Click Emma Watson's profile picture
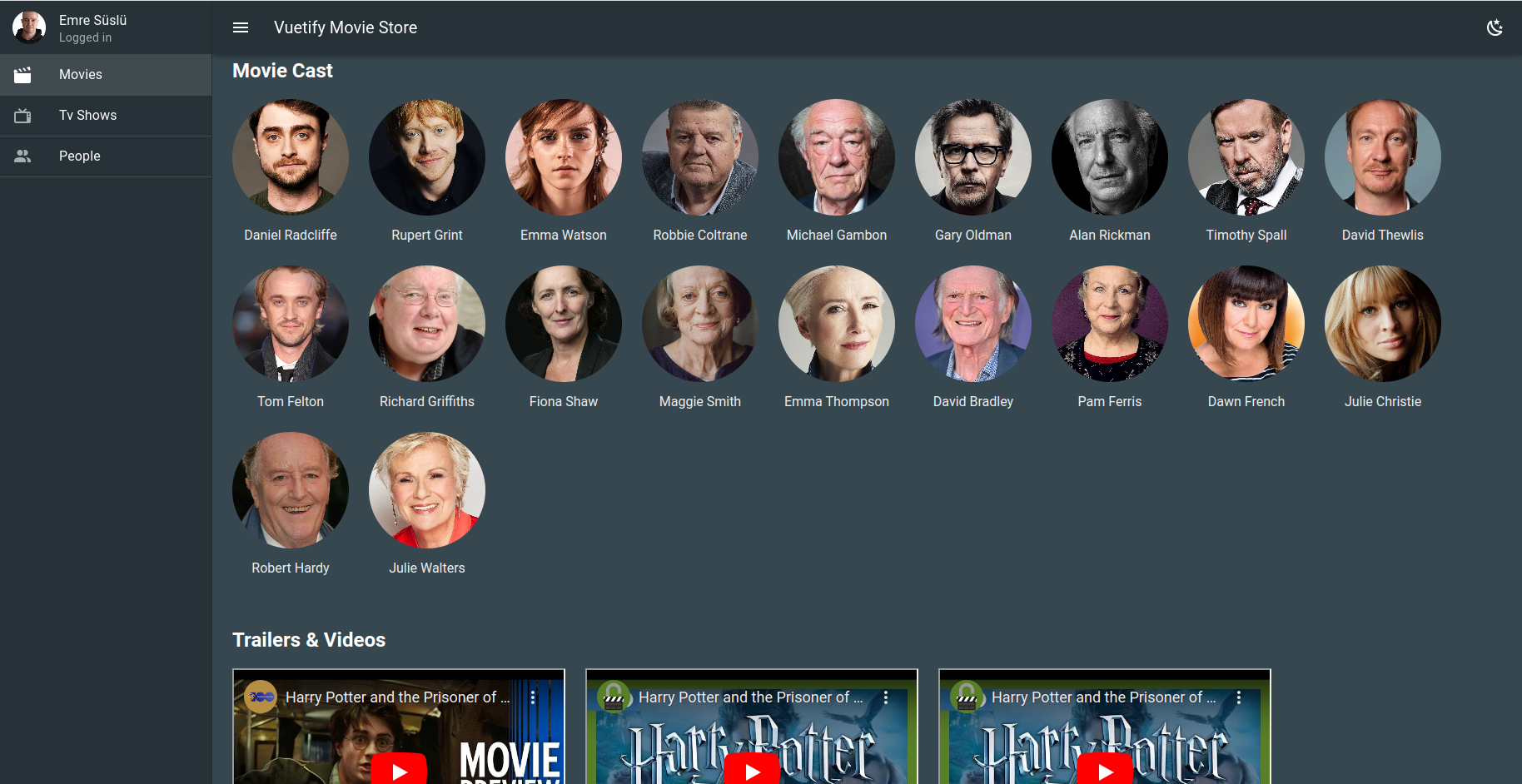 (563, 157)
